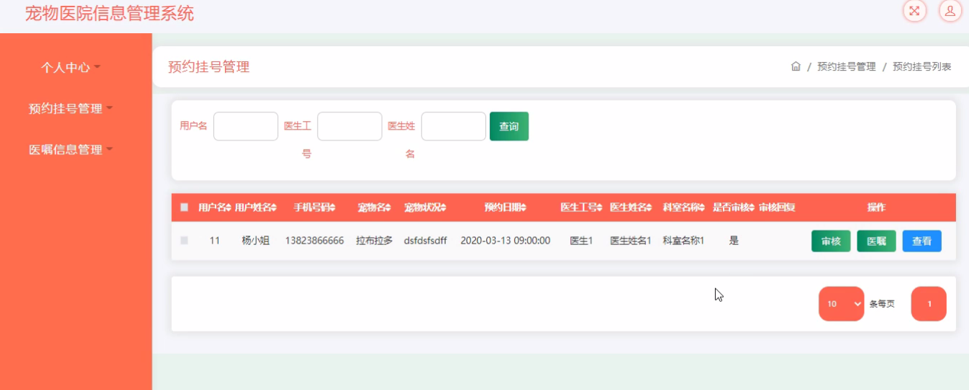The width and height of the screenshot is (969, 390).
Task: Sort by 宠物名 column arrows
Action: [x=389, y=208]
